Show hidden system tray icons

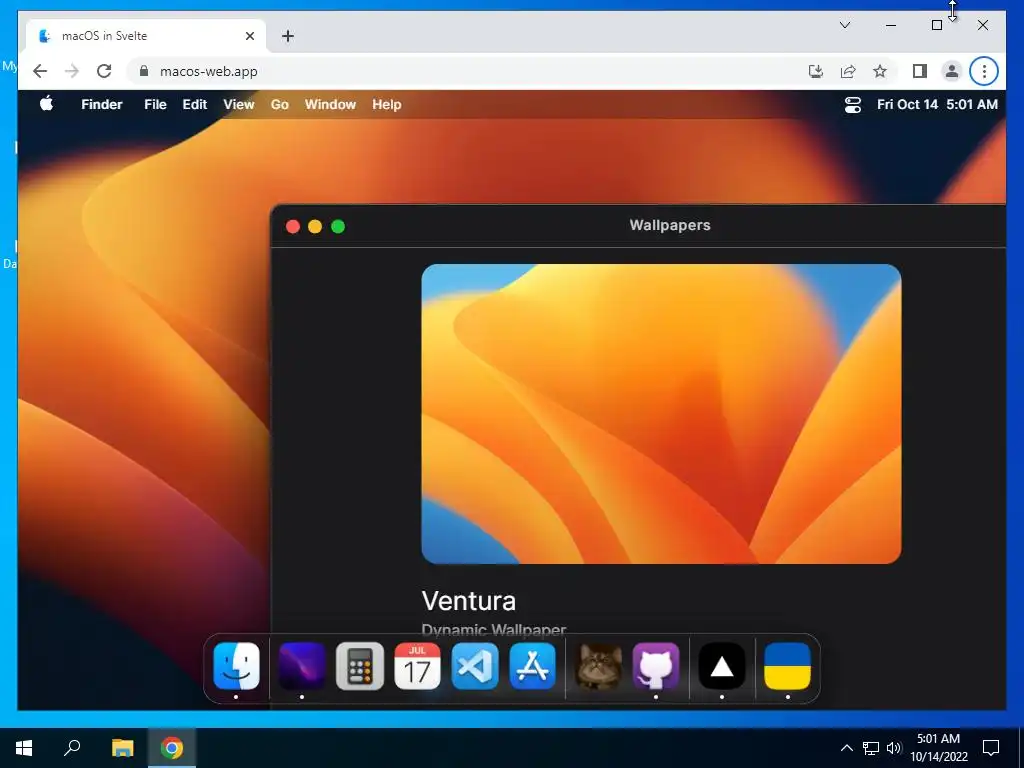(x=846, y=748)
